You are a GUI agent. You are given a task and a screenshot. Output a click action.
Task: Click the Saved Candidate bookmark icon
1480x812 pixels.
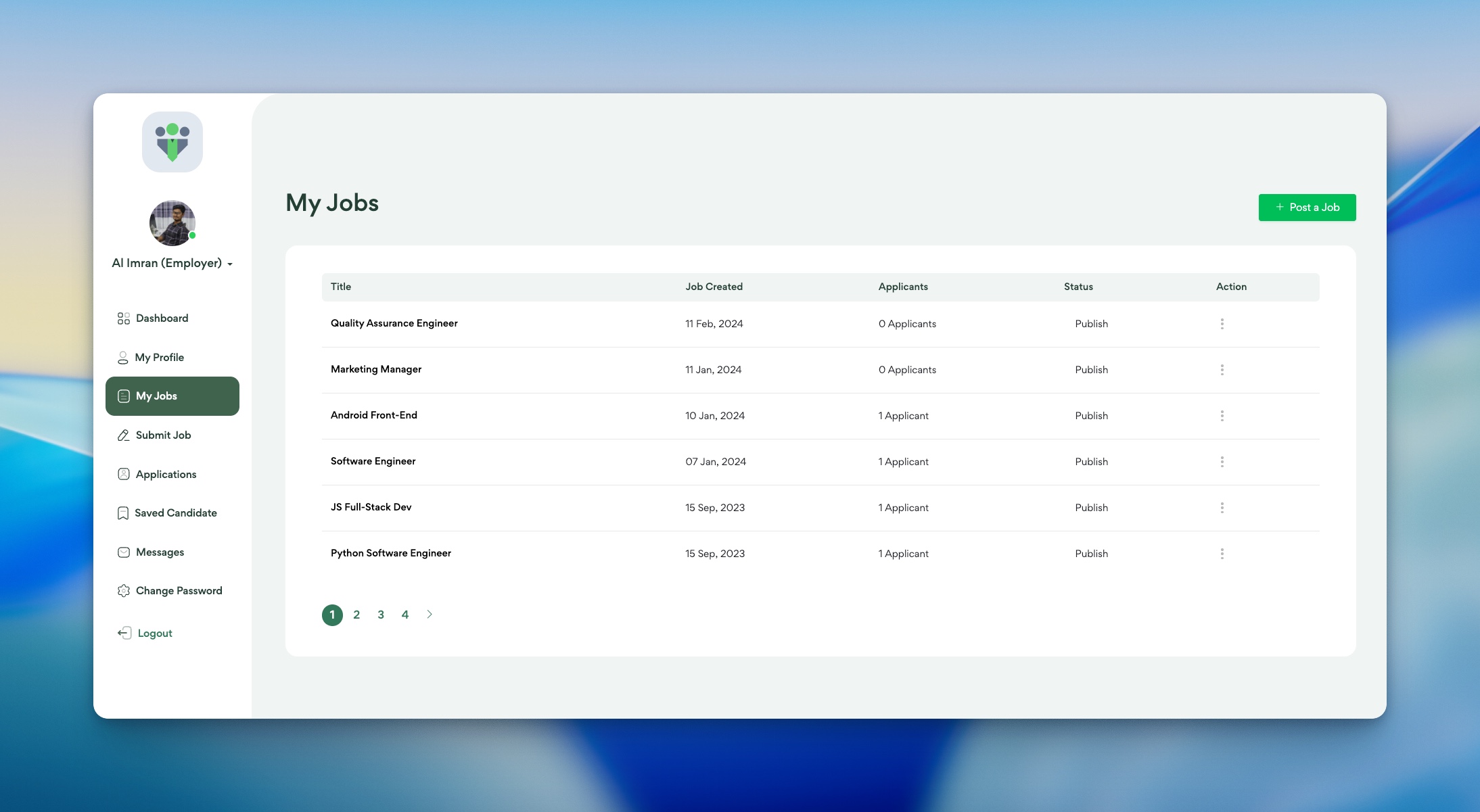(123, 513)
